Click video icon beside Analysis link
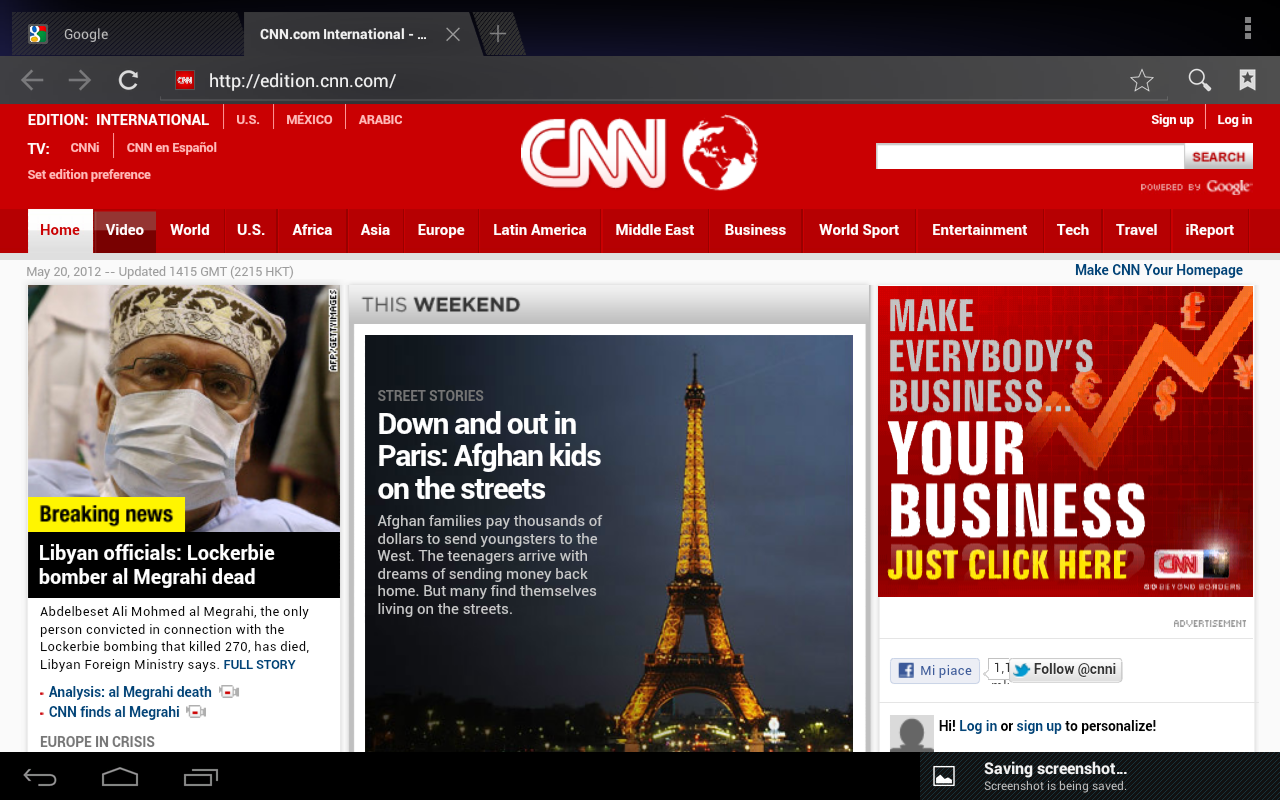The image size is (1280, 800). click(229, 692)
